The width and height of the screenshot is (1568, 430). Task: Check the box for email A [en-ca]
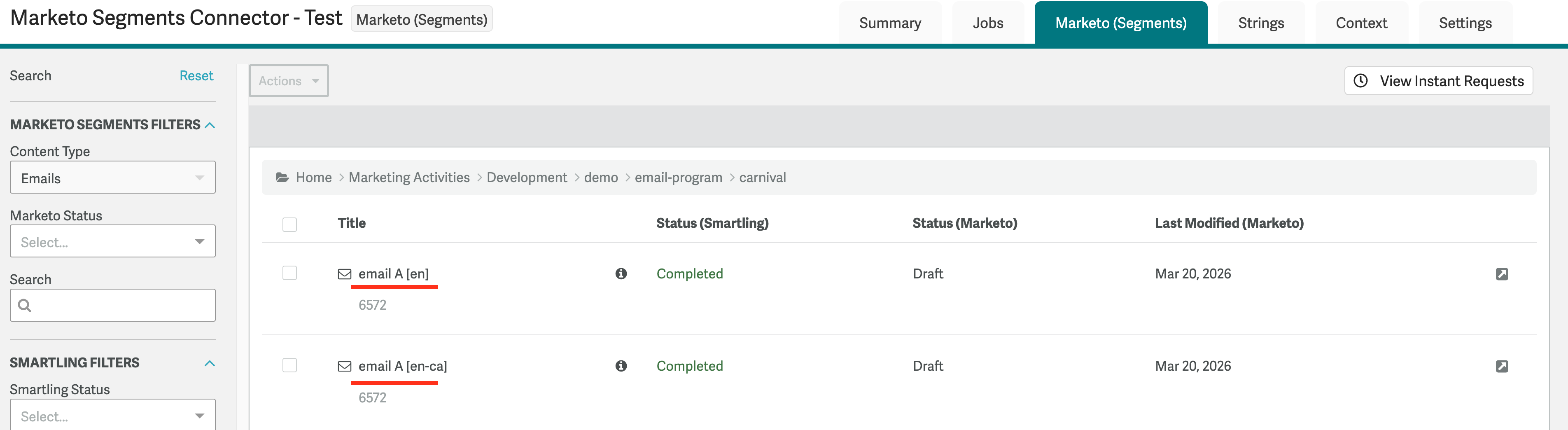coord(290,365)
